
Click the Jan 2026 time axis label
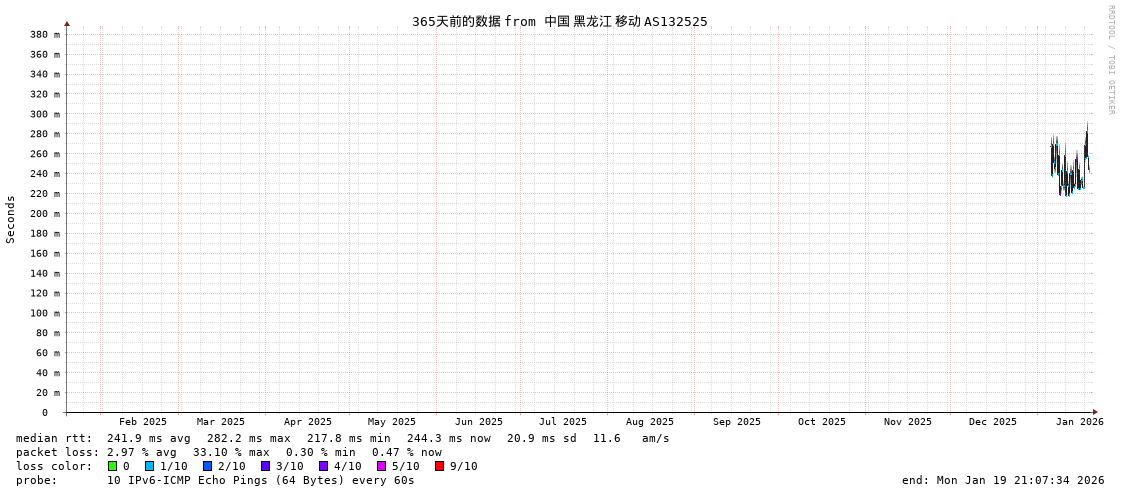pos(1079,422)
